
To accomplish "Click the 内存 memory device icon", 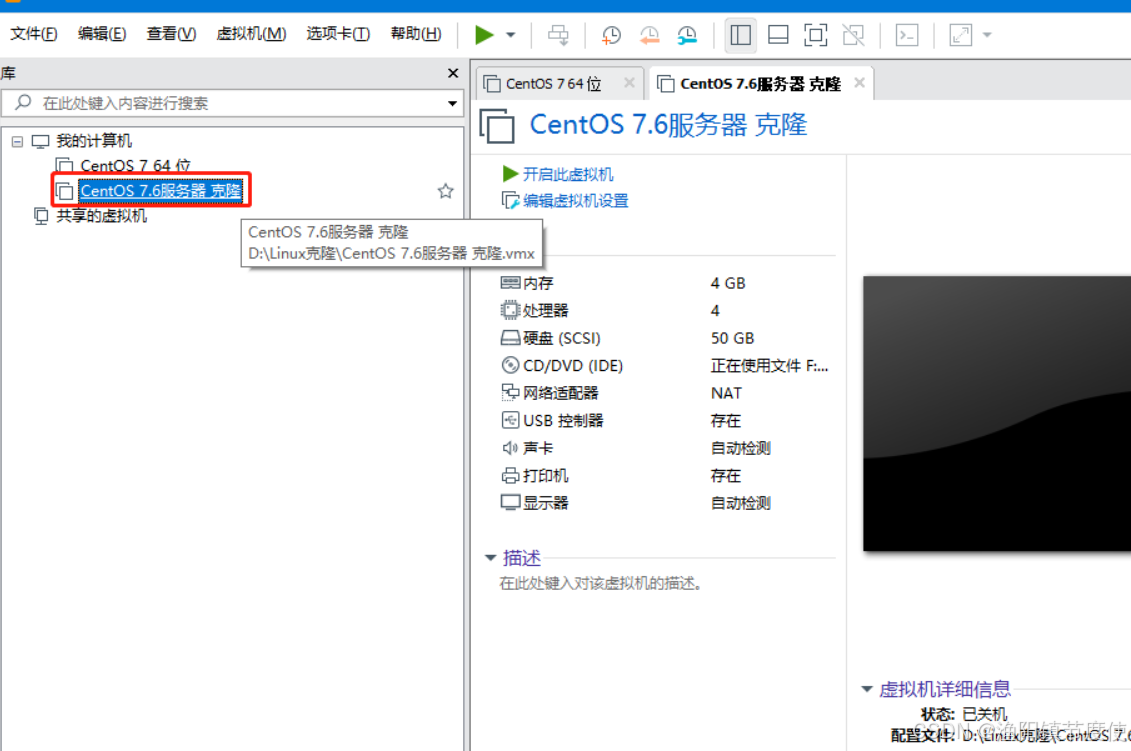I will pos(510,283).
